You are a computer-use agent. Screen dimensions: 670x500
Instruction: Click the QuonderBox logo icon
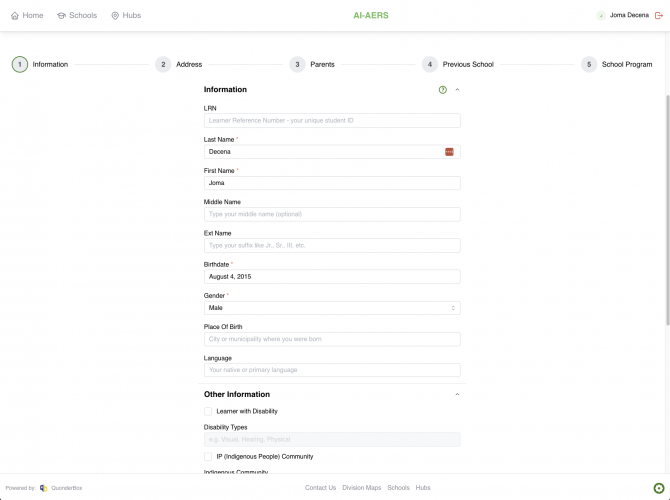tap(43, 488)
